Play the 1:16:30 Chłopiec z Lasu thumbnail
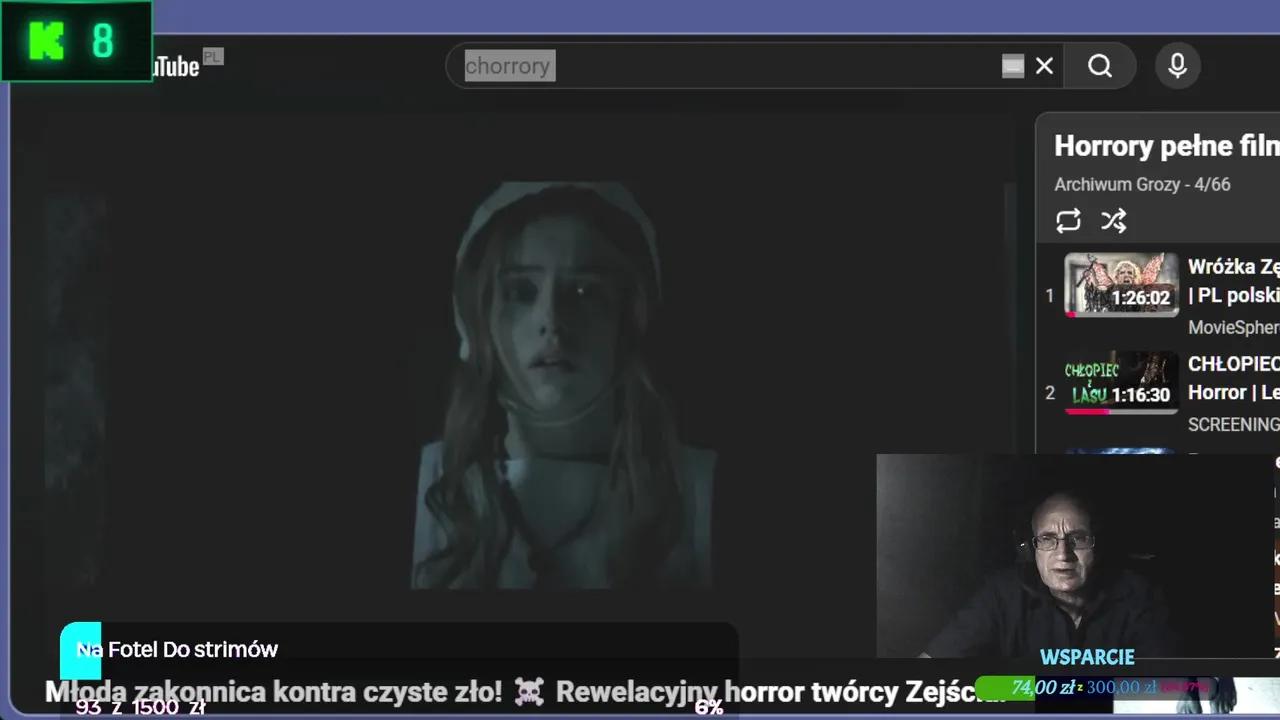The width and height of the screenshot is (1280, 720). pos(1121,382)
